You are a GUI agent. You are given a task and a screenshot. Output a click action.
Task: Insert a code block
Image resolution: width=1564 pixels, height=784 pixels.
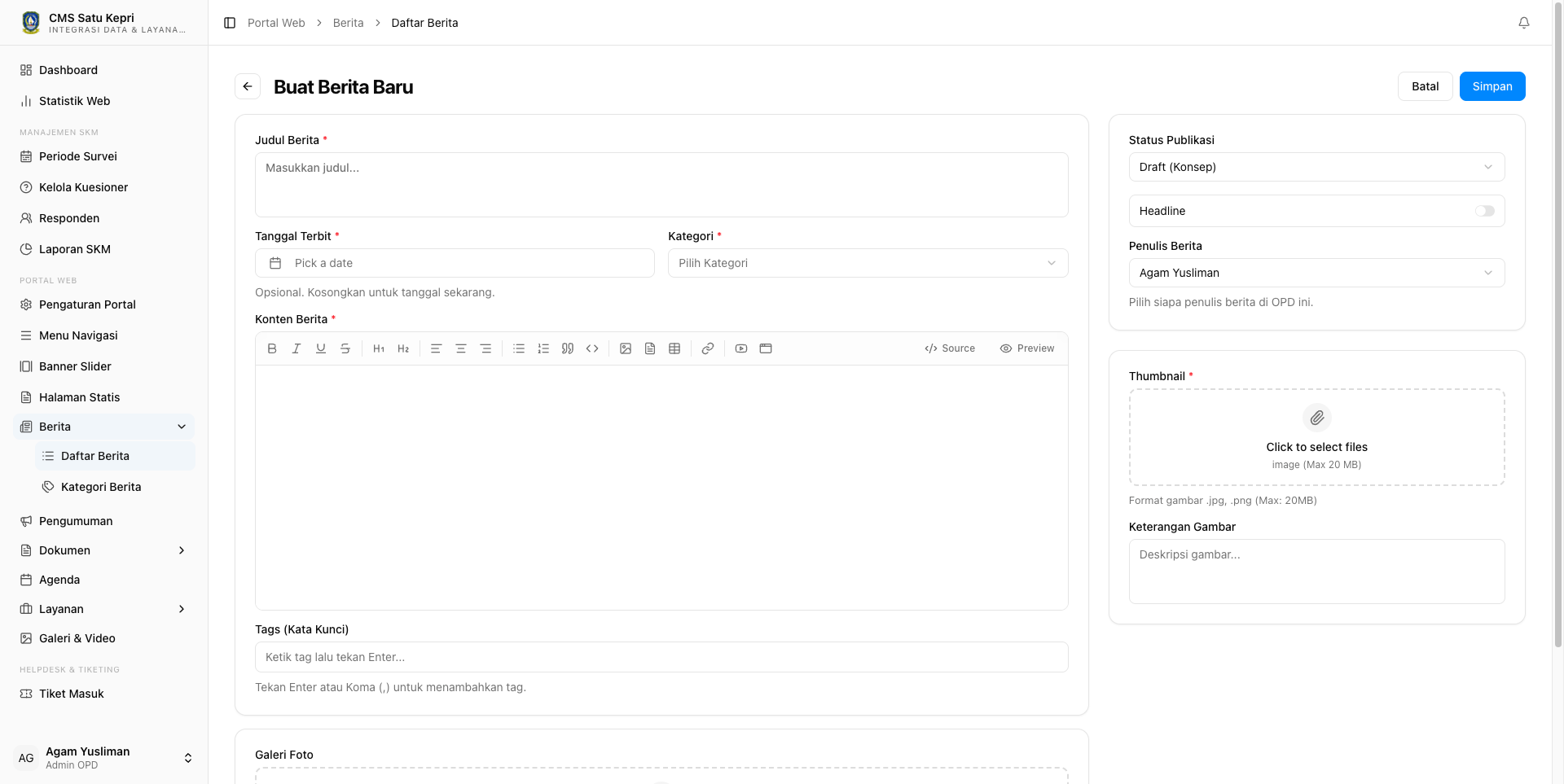[592, 348]
